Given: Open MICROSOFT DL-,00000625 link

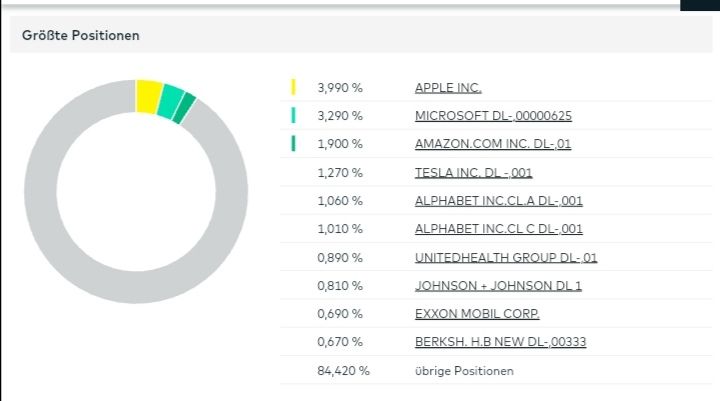Looking at the screenshot, I should (493, 116).
